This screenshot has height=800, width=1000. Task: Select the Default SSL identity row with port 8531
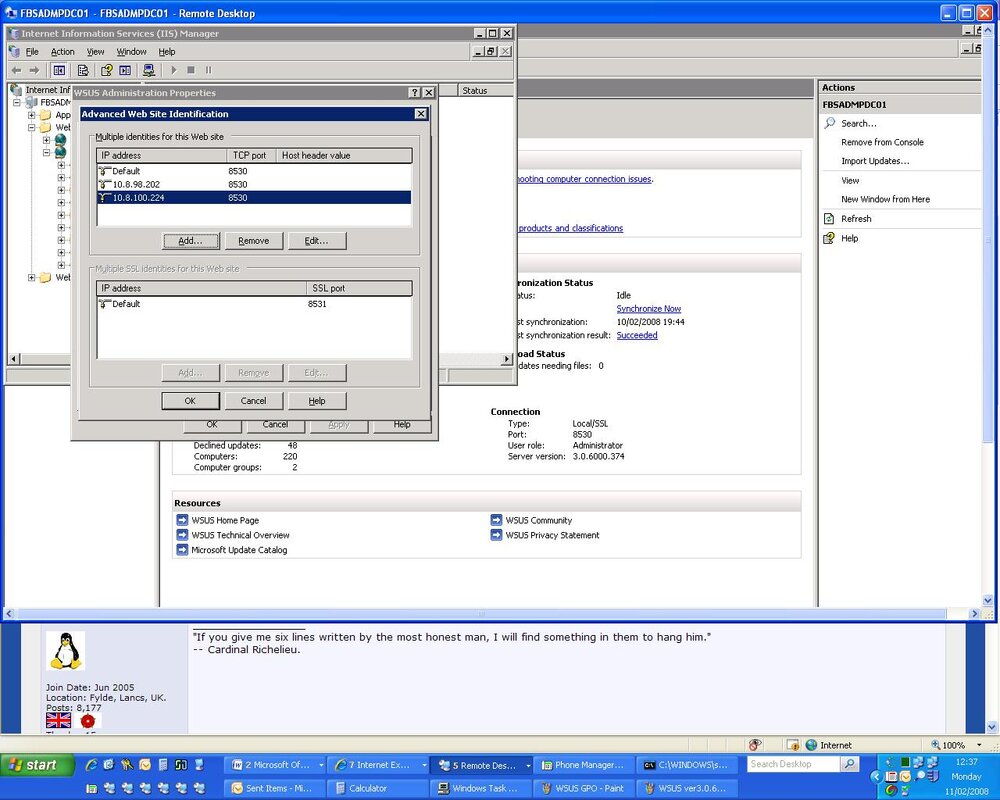pos(254,304)
